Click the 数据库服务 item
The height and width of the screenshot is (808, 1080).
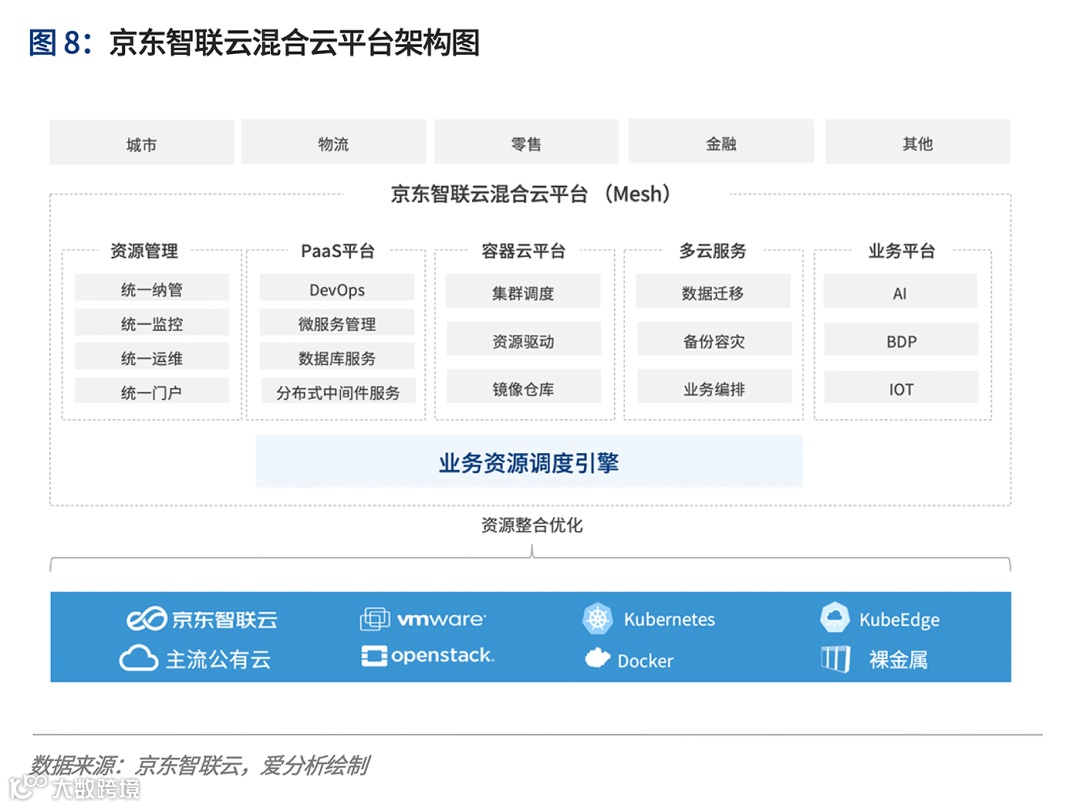tap(337, 357)
